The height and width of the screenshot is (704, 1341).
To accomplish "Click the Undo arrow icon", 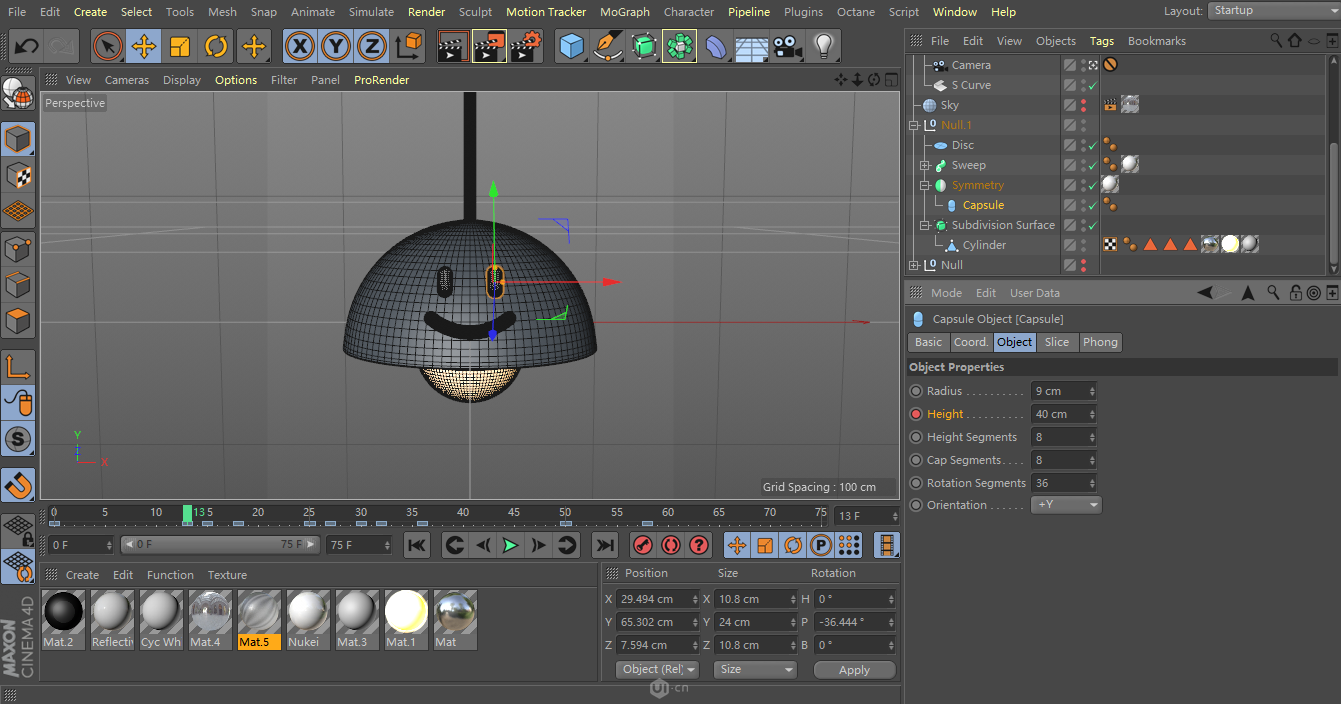I will click(27, 46).
